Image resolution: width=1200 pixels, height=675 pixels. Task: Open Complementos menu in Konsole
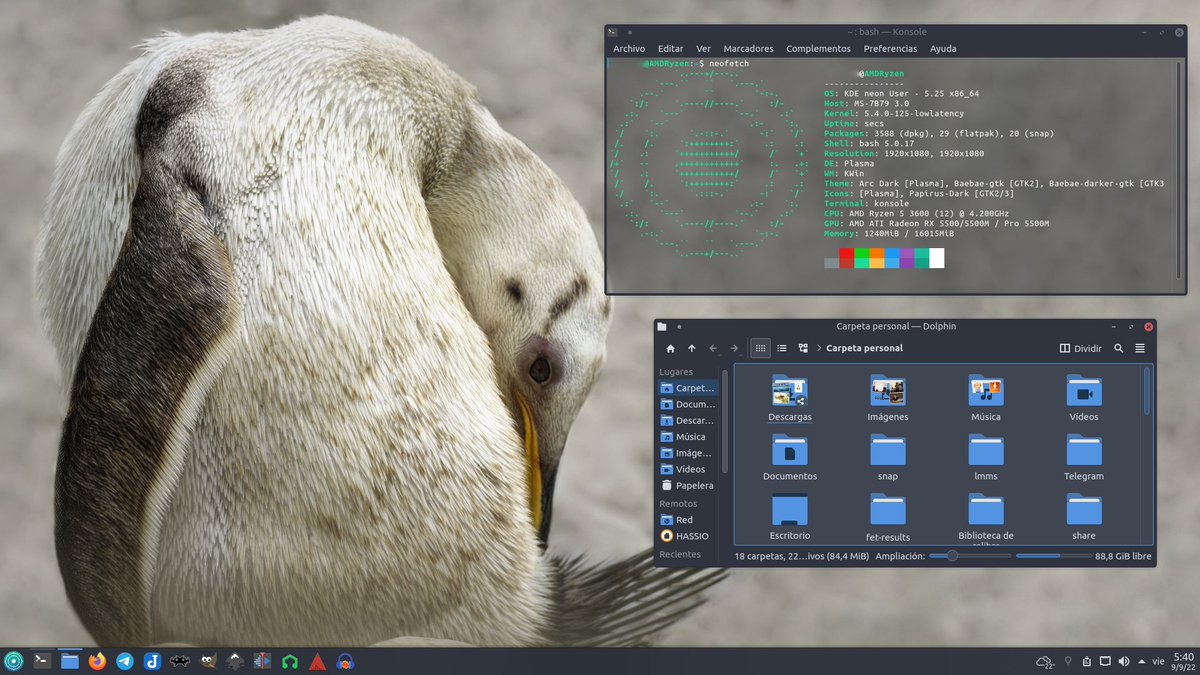pyautogui.click(x=819, y=48)
